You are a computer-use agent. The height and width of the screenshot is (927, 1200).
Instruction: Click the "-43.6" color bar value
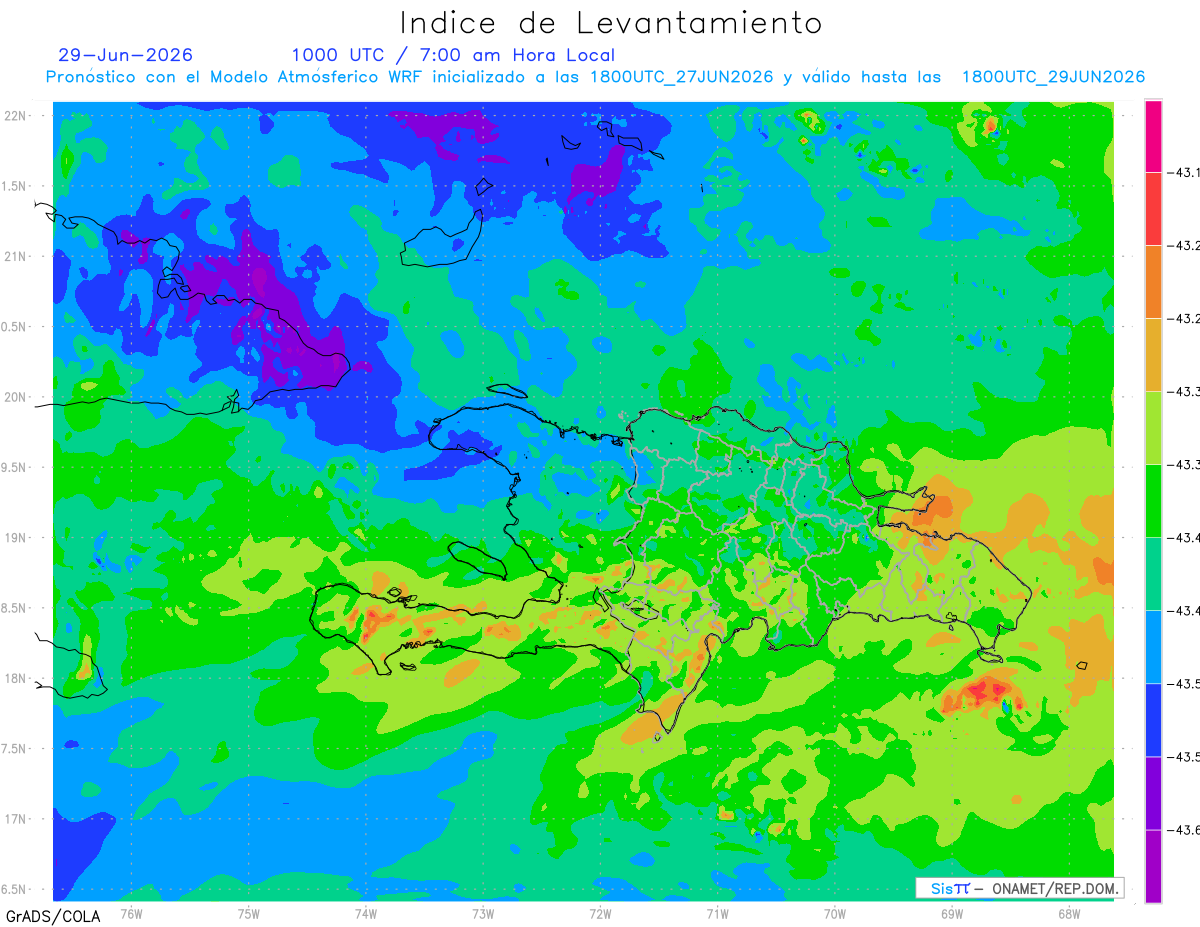click(x=1185, y=830)
